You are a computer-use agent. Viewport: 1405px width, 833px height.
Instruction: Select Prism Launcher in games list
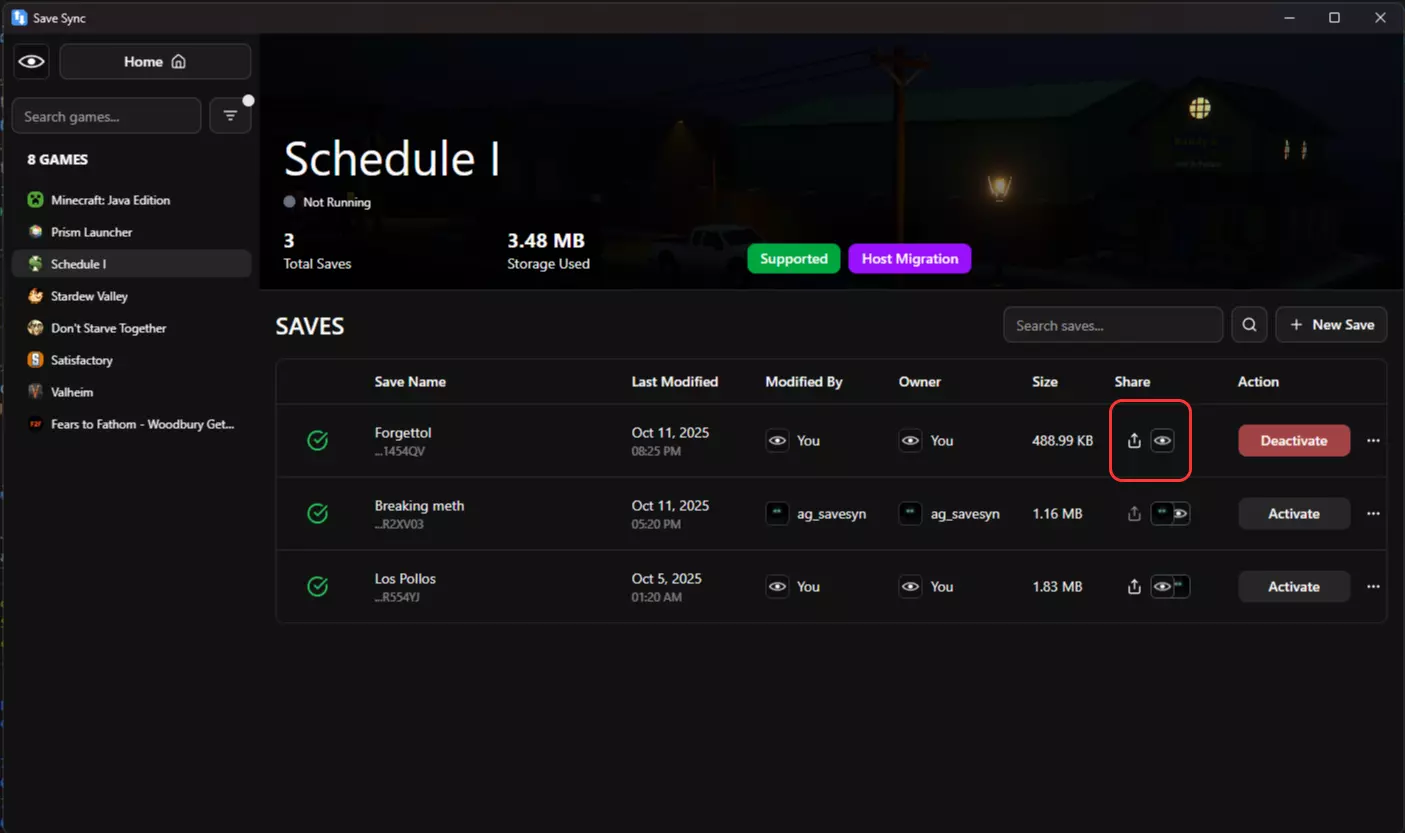click(x=131, y=232)
